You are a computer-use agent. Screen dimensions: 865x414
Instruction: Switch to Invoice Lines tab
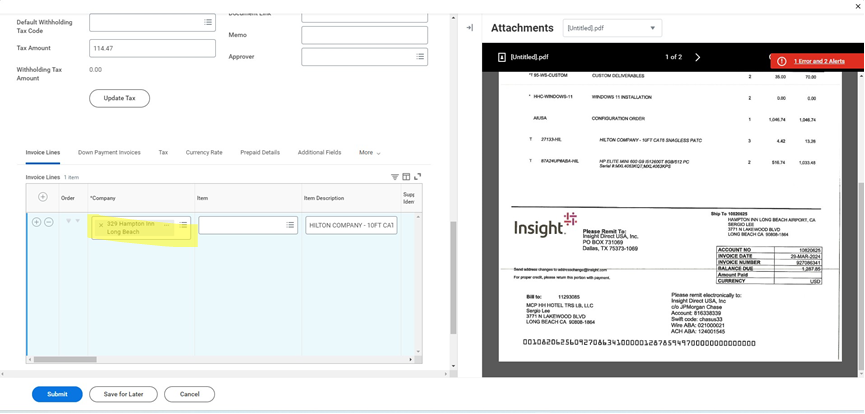42,152
